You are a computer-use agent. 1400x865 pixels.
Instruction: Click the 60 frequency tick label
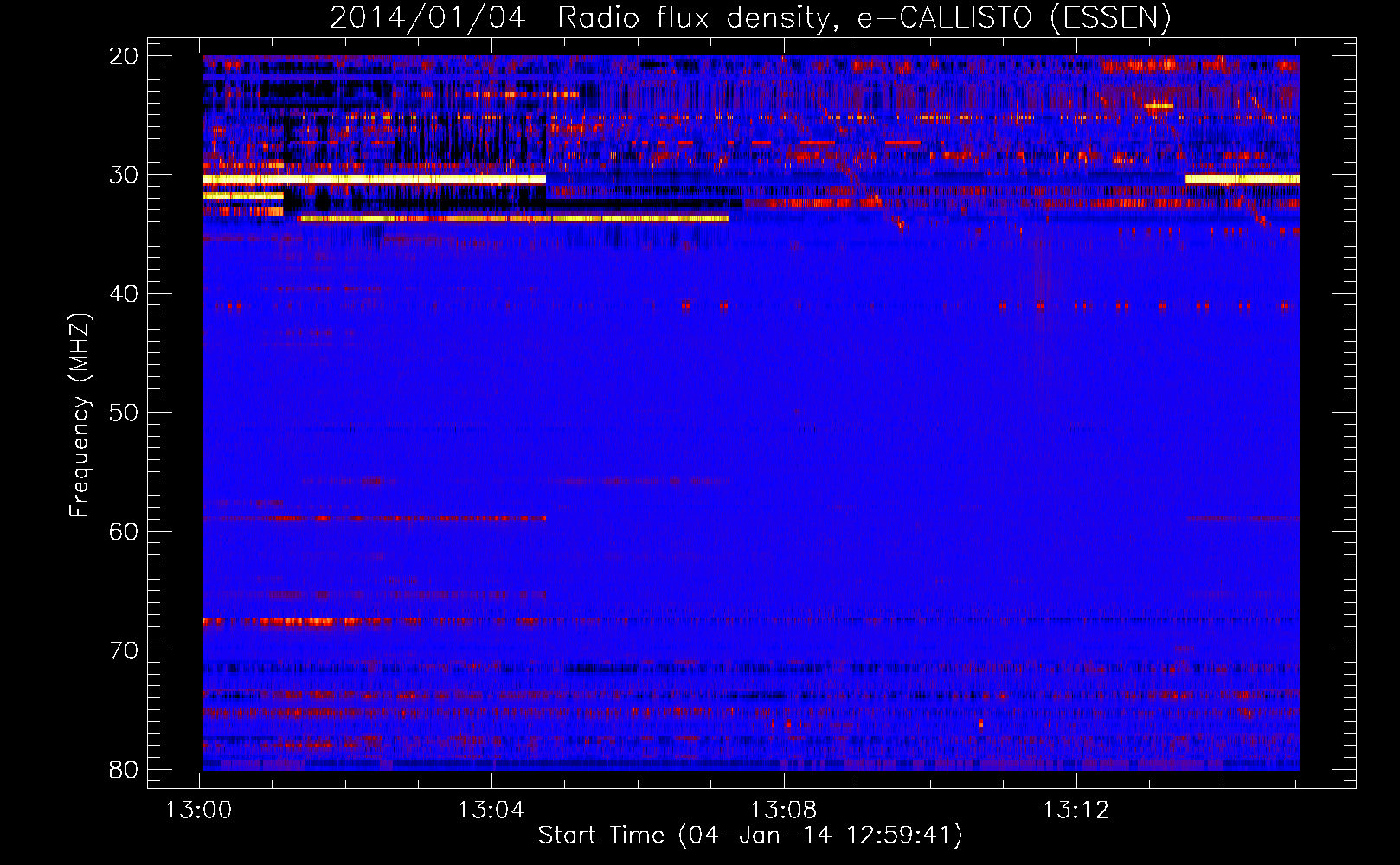pos(124,531)
